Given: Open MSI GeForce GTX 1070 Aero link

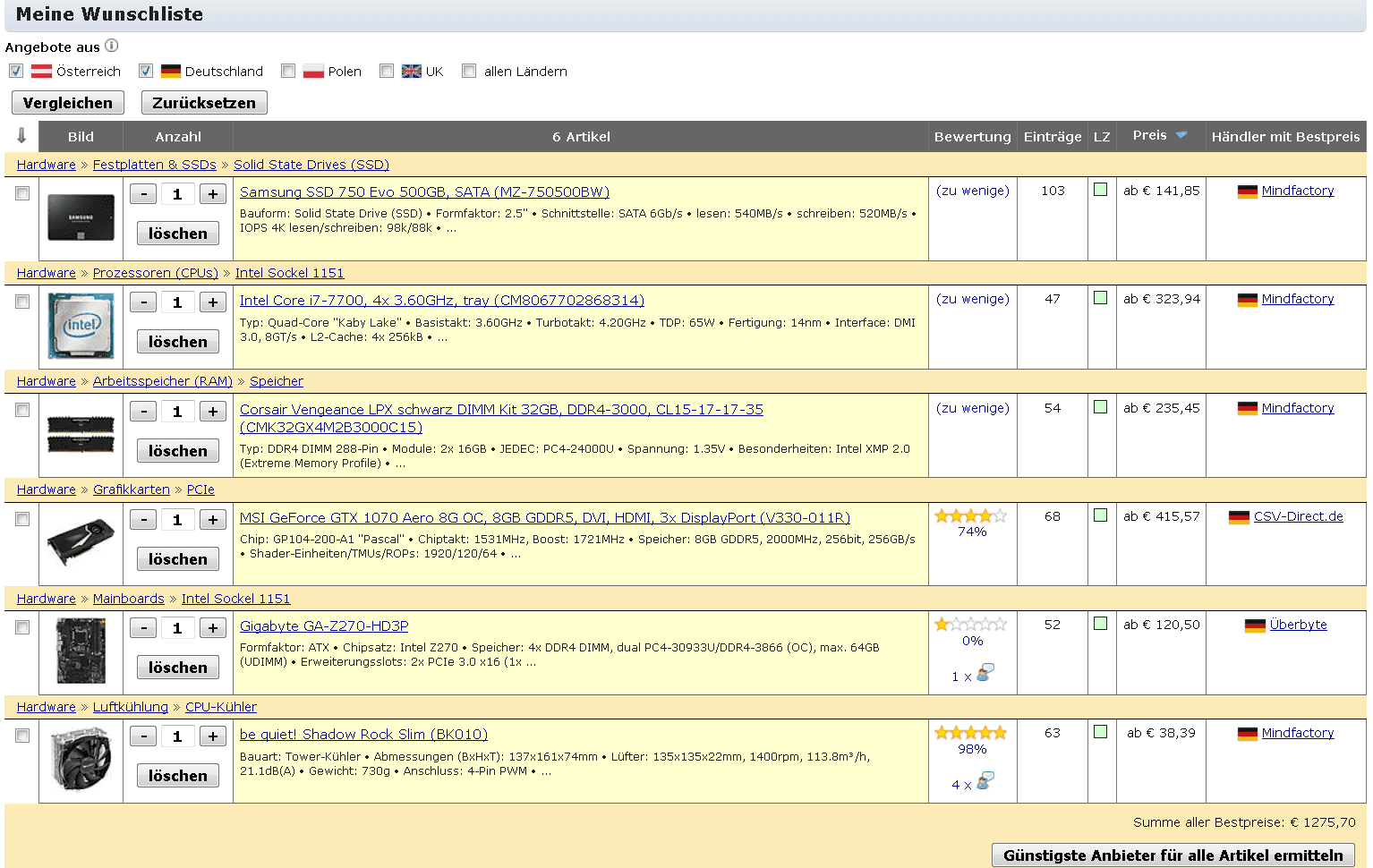Looking at the screenshot, I should (545, 517).
